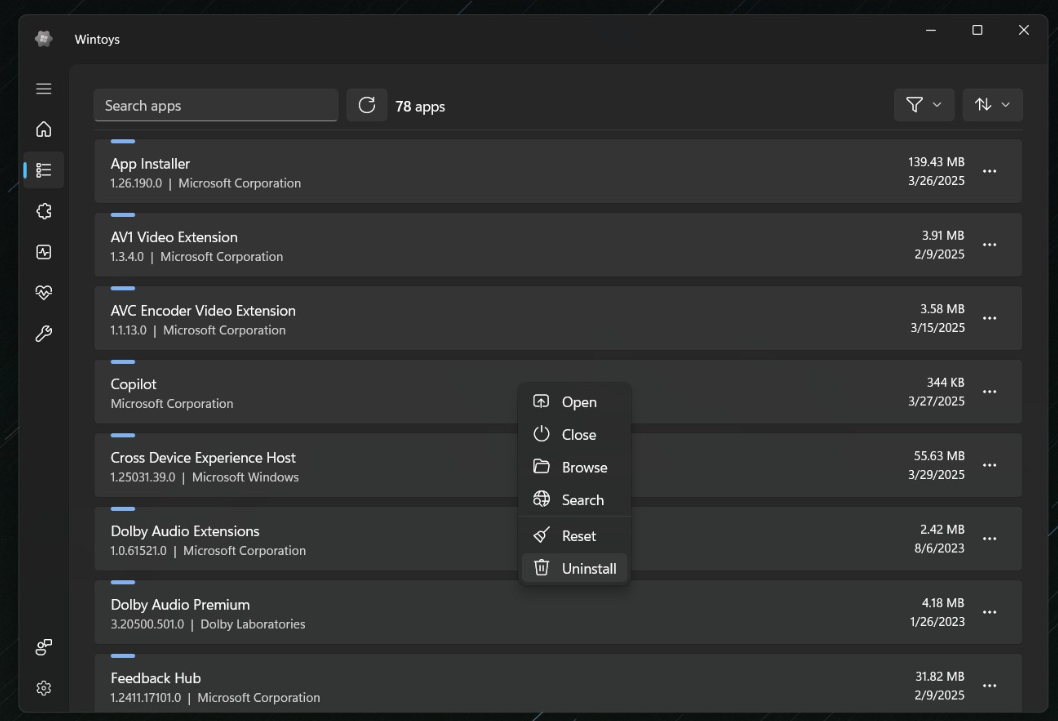Open the hamburger navigation menu

pyautogui.click(x=44, y=89)
